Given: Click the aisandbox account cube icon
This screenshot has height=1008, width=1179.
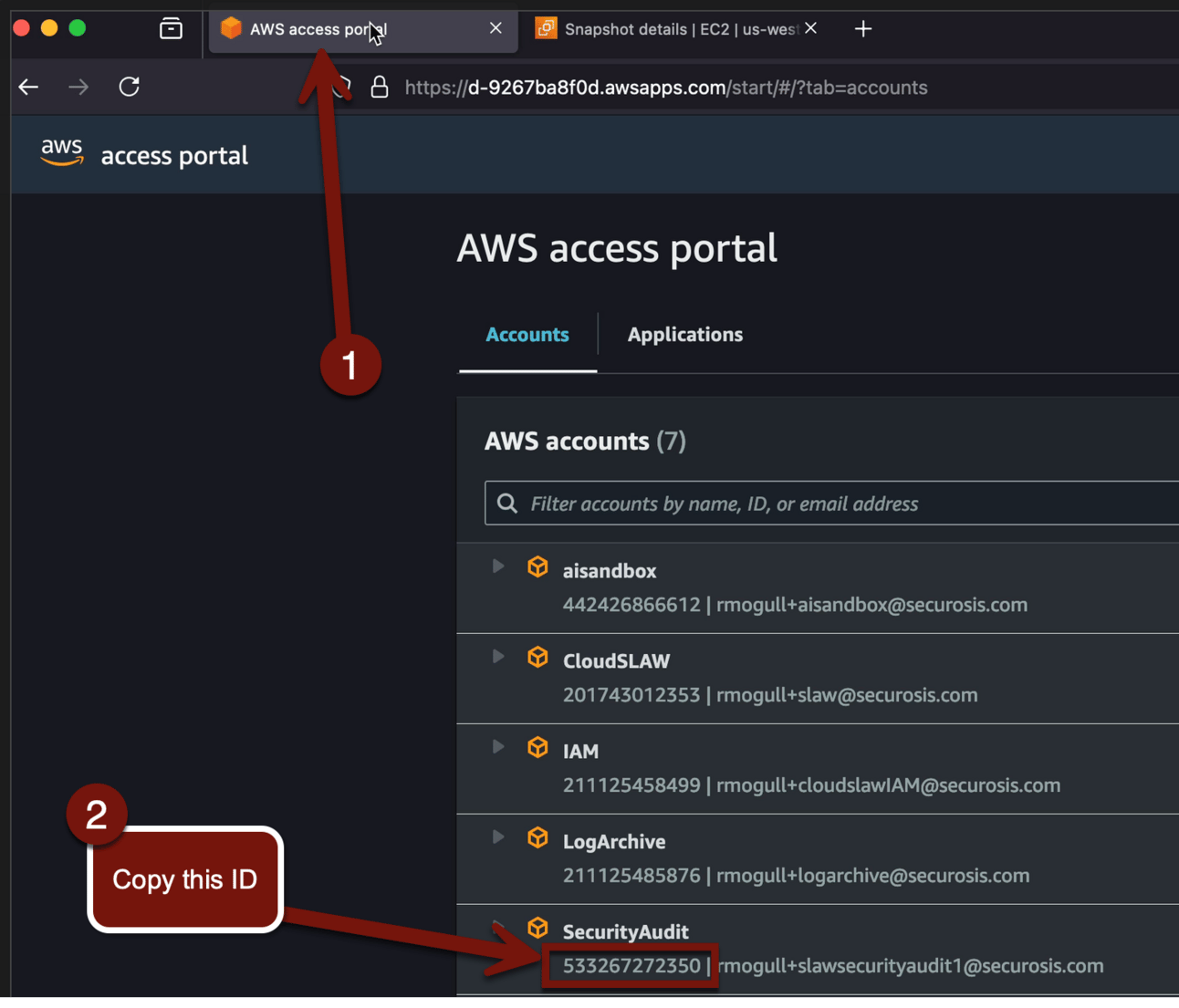Looking at the screenshot, I should 537,567.
